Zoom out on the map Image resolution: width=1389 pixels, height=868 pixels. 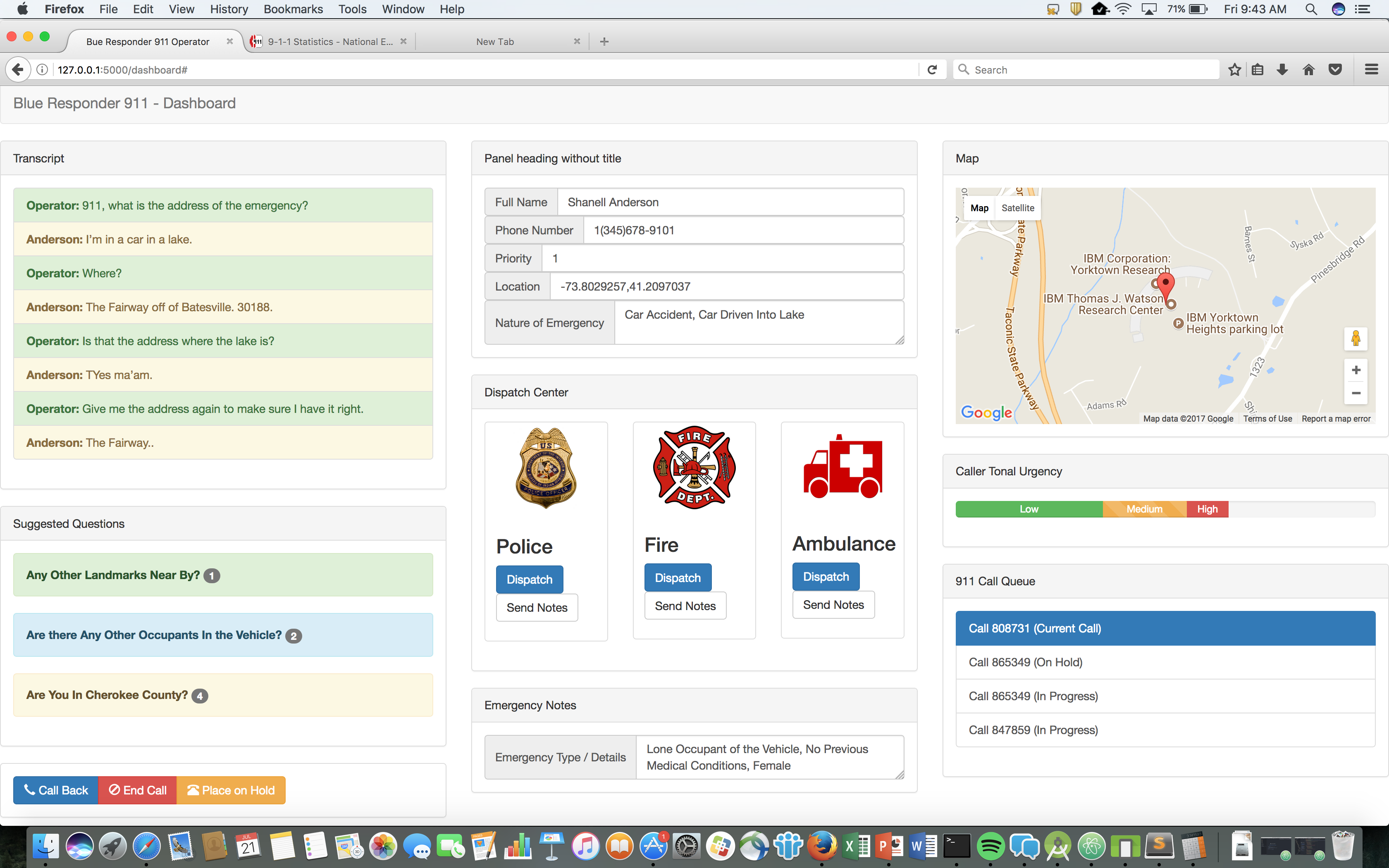click(1356, 393)
